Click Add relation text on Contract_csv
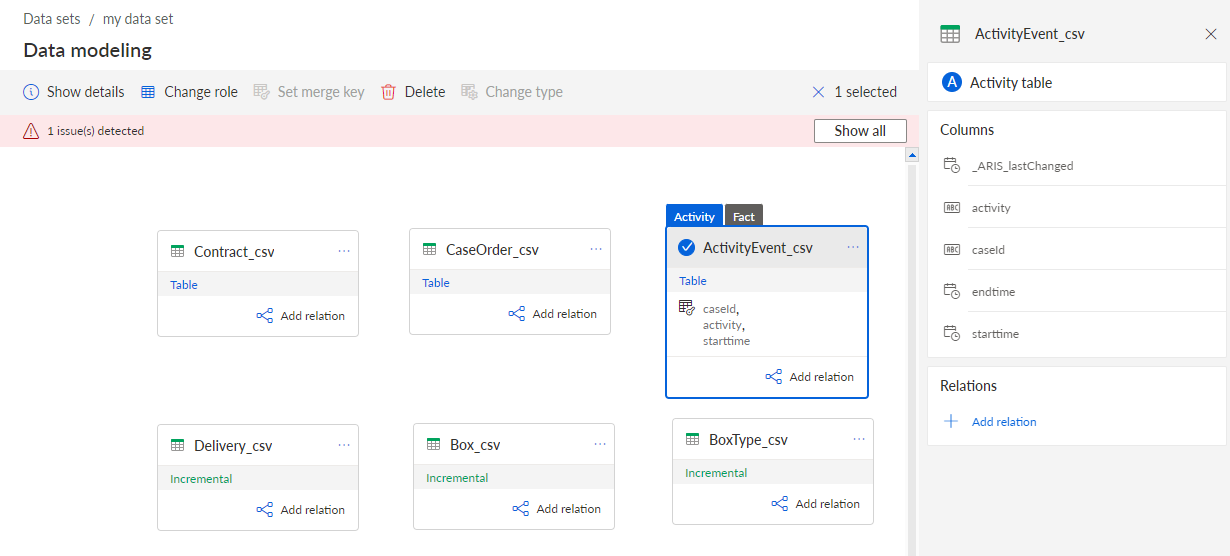Screen dimensions: 1230x556 click(x=313, y=316)
